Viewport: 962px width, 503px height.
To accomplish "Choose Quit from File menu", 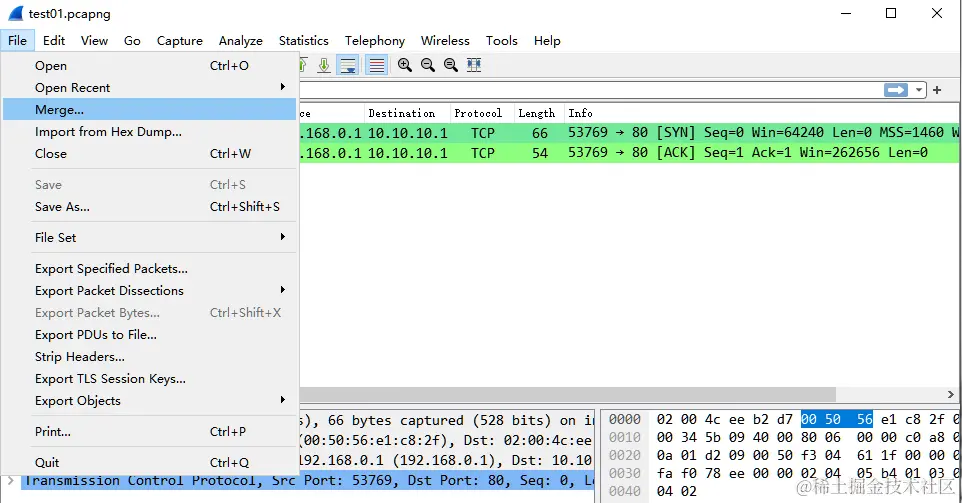I will click(x=150, y=463).
